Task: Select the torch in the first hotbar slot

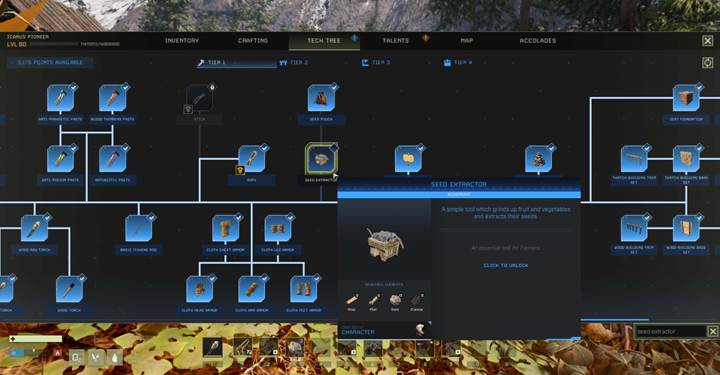Action: point(213,348)
